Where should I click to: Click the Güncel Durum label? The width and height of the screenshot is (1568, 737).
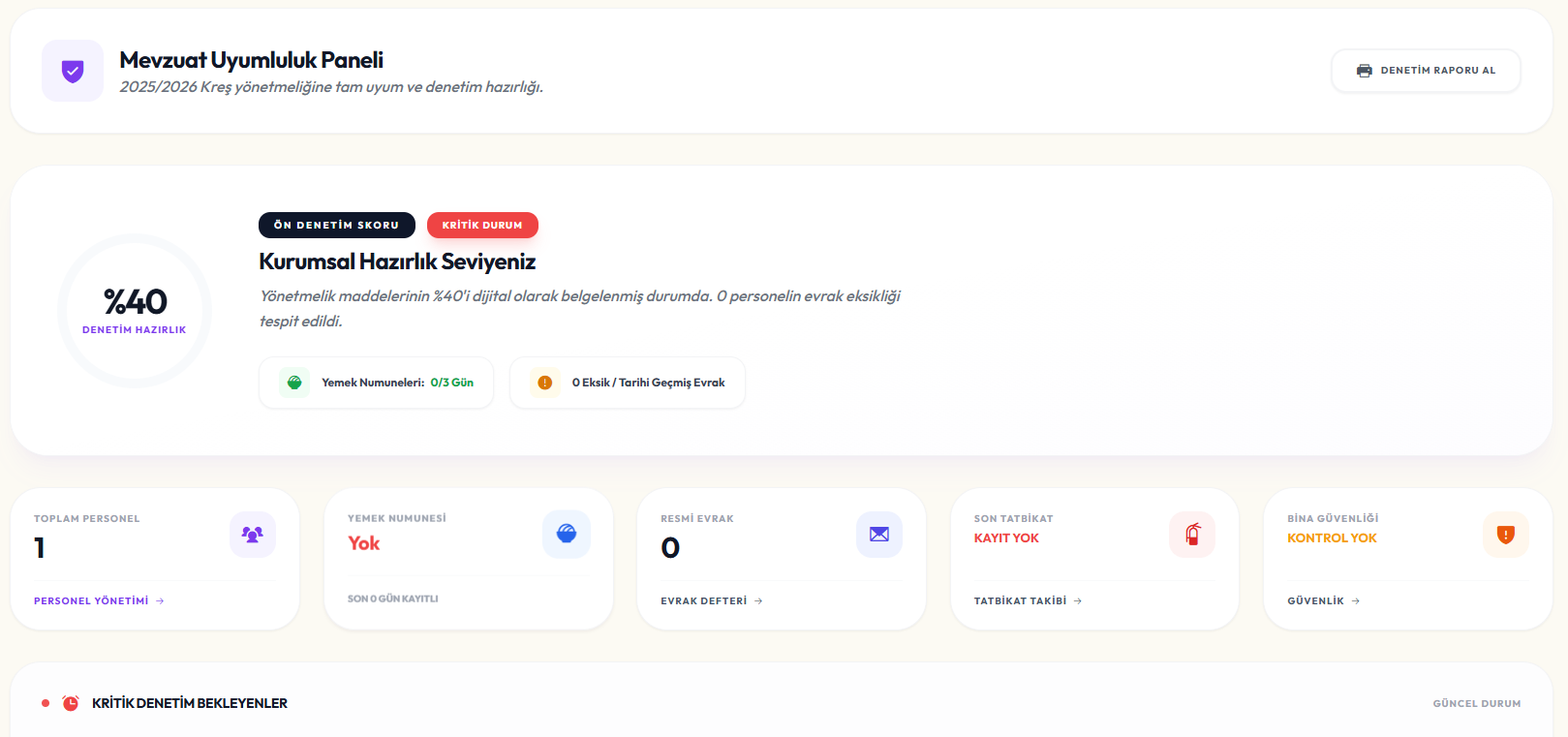click(x=1477, y=704)
